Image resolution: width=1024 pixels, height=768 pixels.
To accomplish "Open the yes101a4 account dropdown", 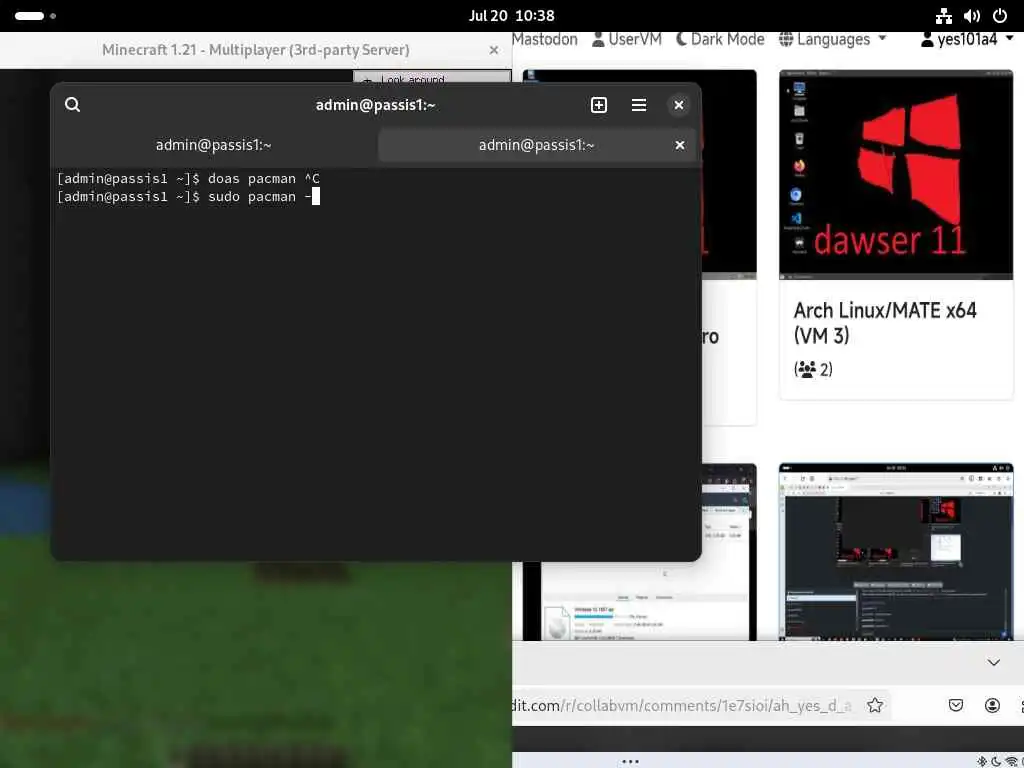I will [x=967, y=39].
